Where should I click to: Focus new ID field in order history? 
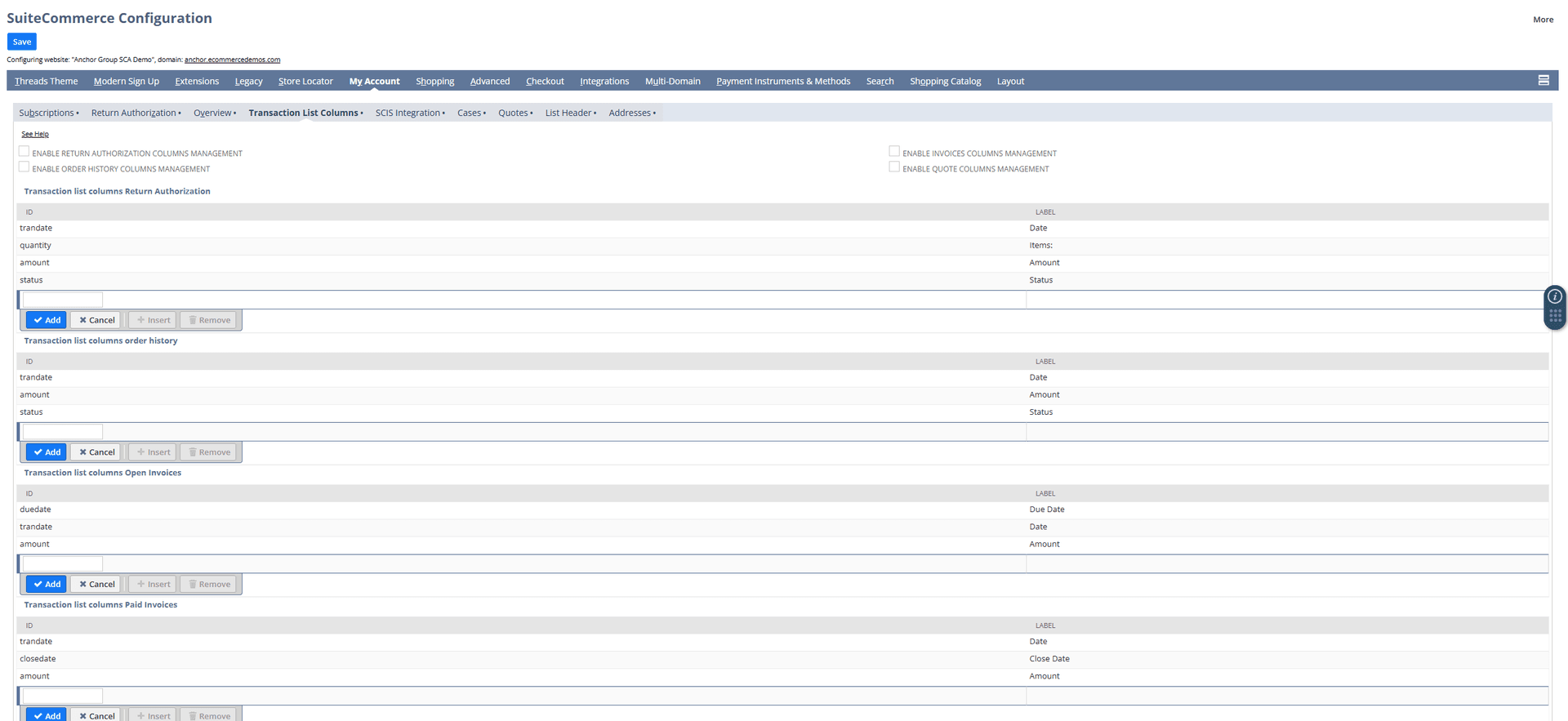tap(62, 431)
